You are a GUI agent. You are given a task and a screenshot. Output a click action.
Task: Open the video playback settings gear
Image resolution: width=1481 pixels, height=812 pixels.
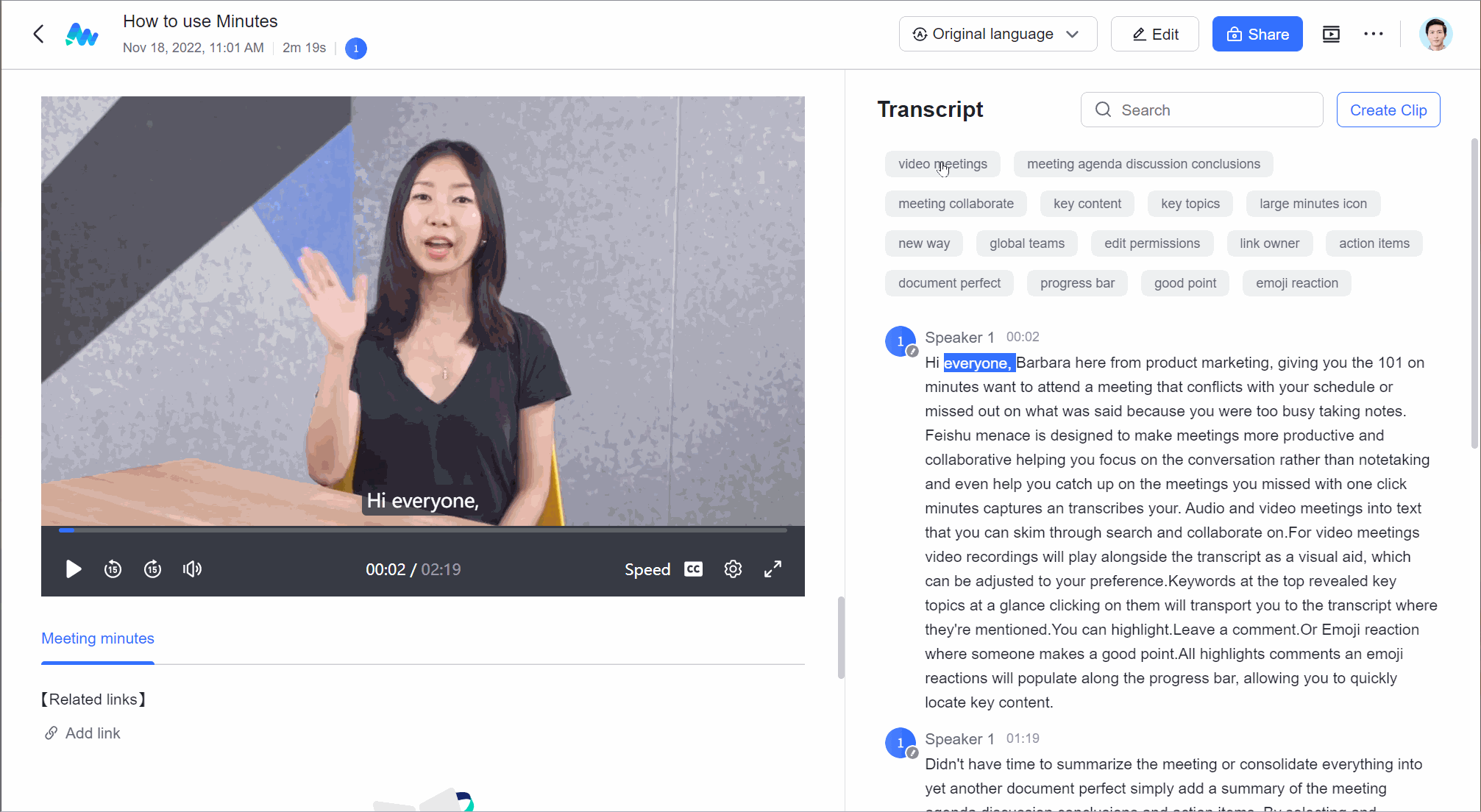tap(733, 569)
